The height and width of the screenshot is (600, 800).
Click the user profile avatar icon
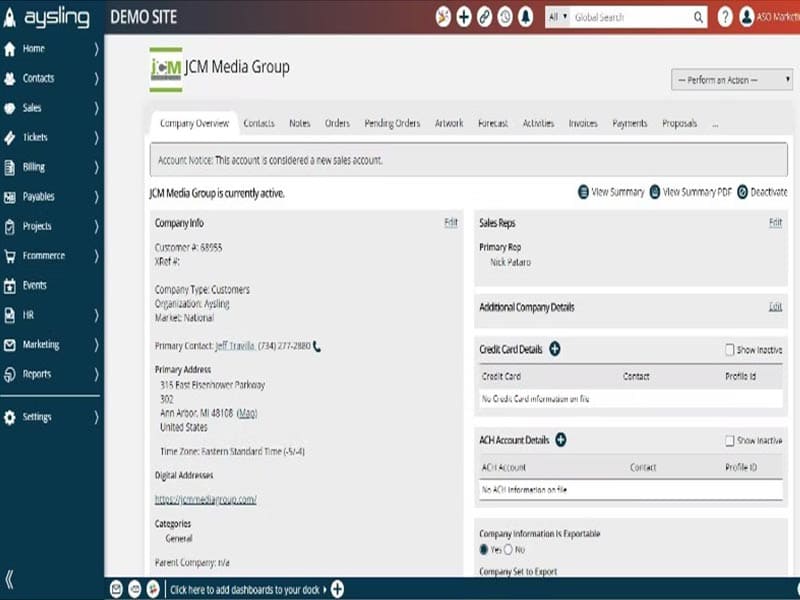746,17
